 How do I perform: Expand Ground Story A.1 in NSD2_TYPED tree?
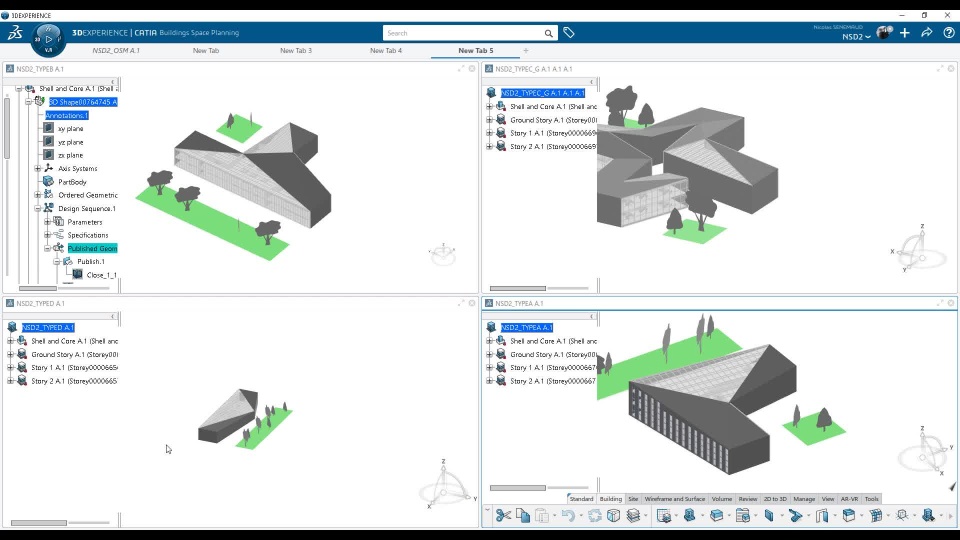10,354
